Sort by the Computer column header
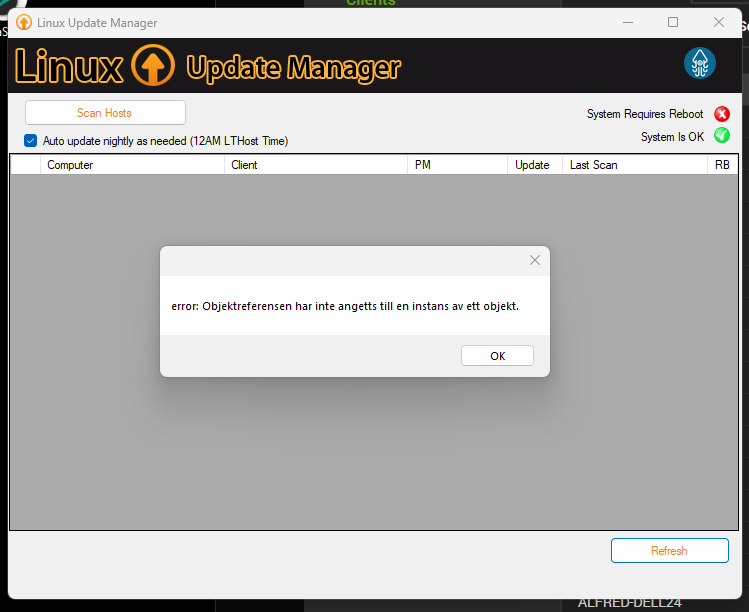Image resolution: width=749 pixels, height=612 pixels. click(x=132, y=165)
